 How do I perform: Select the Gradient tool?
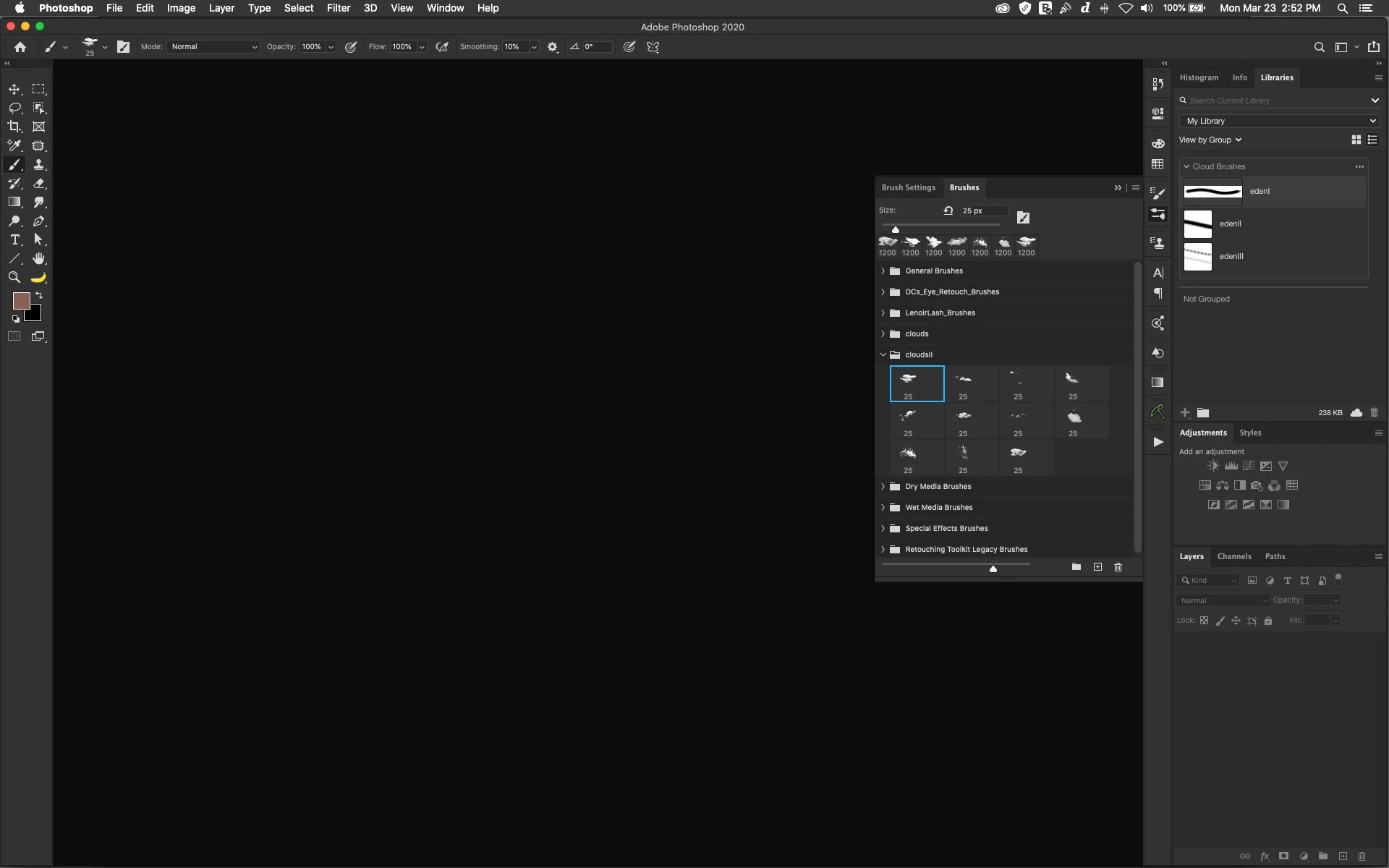pyautogui.click(x=14, y=203)
